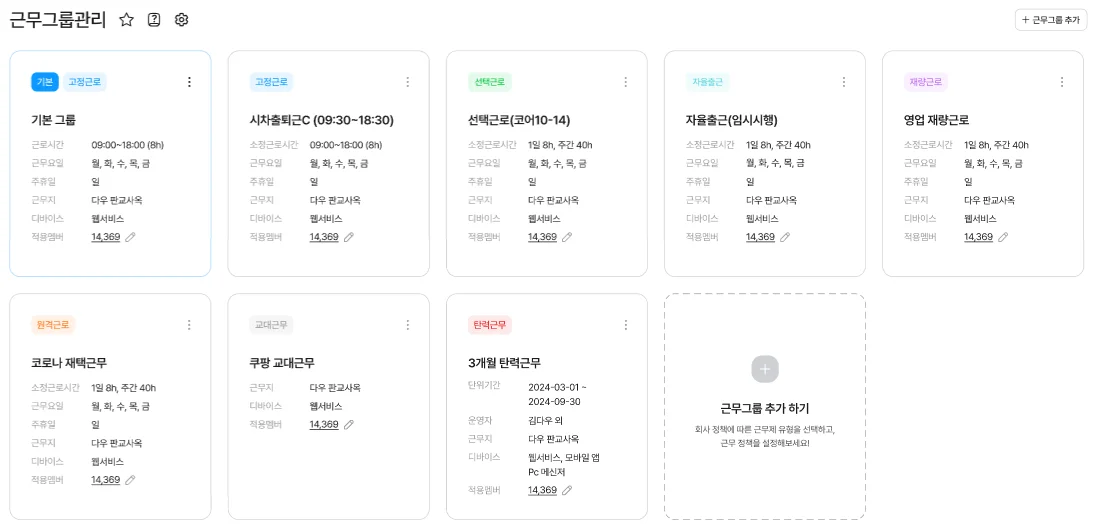Image resolution: width=1093 pixels, height=531 pixels.
Task: Select the 영업 재량근로 card title
Action: click(936, 120)
